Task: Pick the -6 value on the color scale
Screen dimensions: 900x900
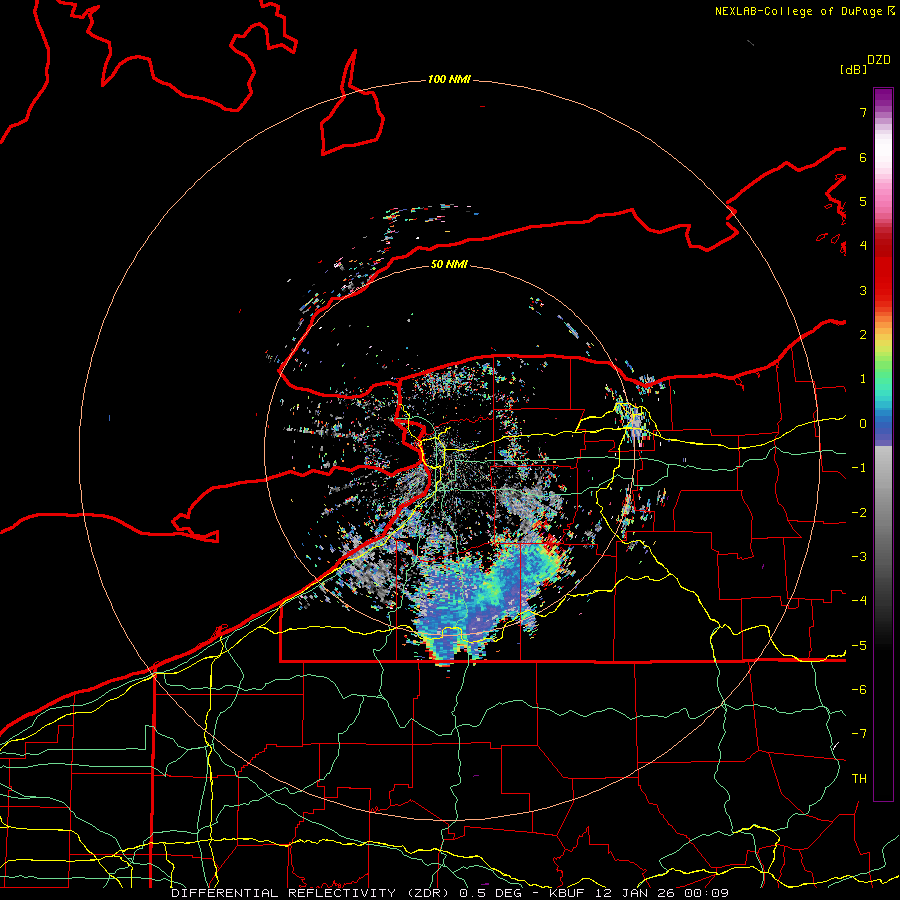Action: coord(859,690)
